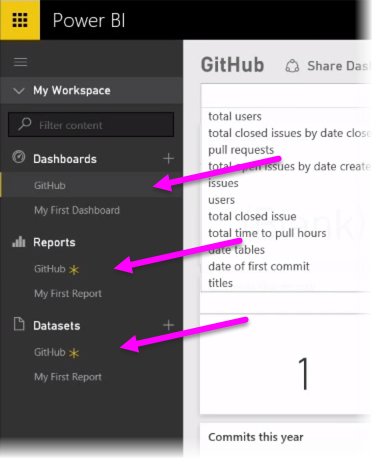
Task: Click the Dashboards section header
Action: point(65,159)
